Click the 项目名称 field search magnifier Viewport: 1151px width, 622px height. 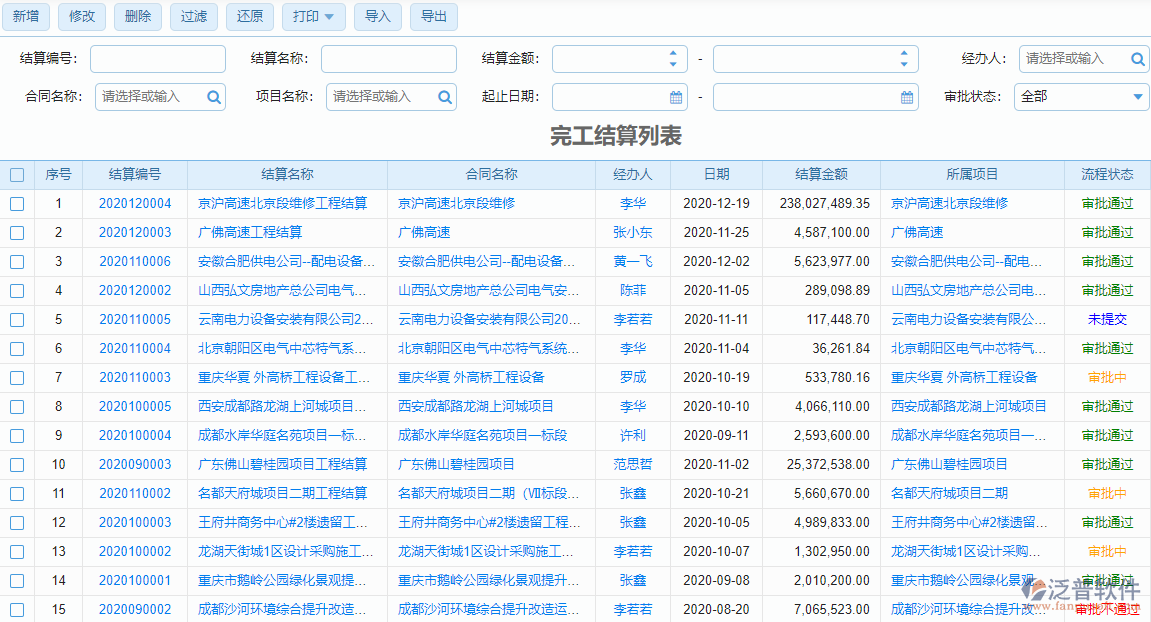click(x=445, y=98)
